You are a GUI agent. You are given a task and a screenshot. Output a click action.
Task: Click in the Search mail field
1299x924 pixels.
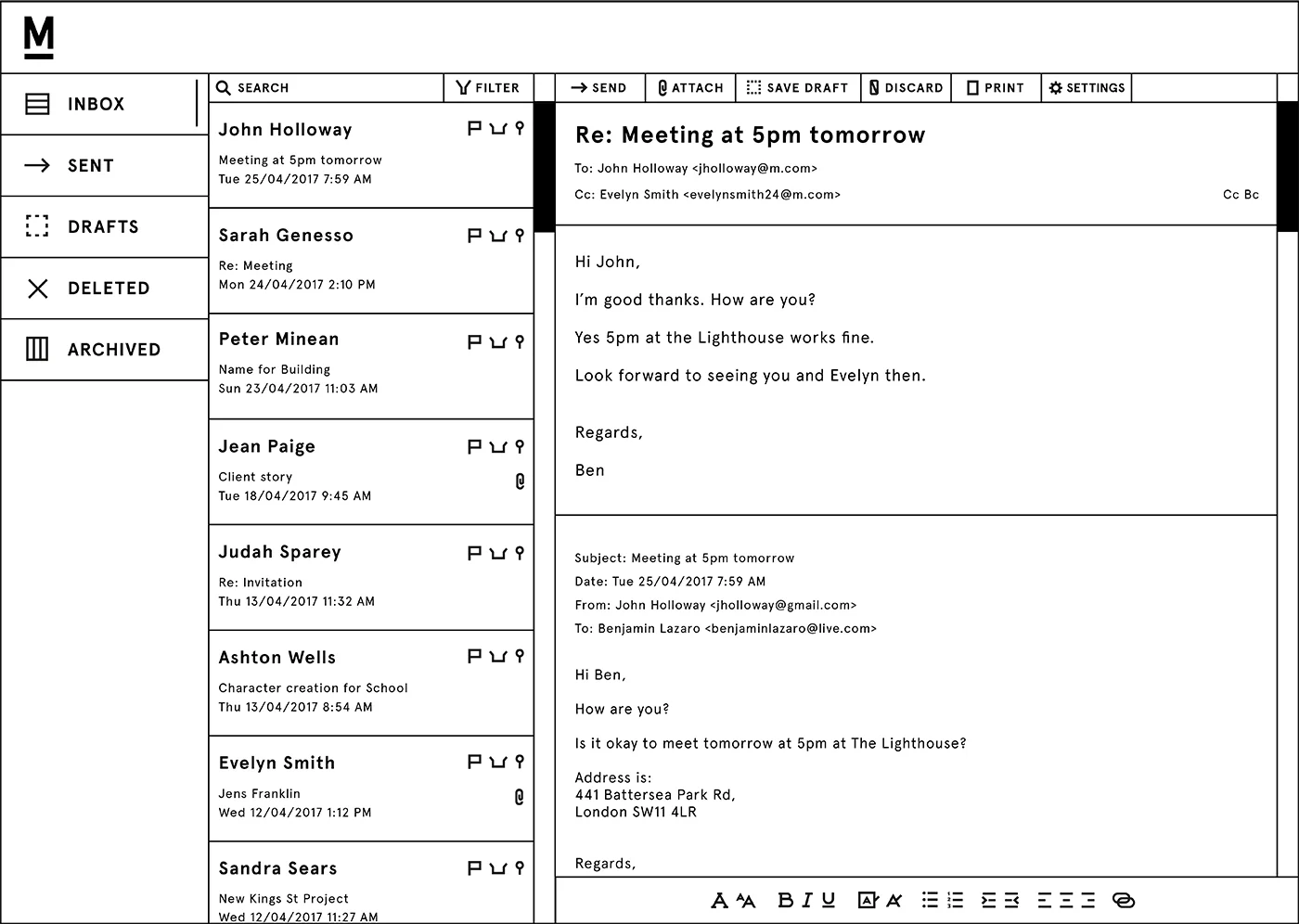[x=327, y=88]
